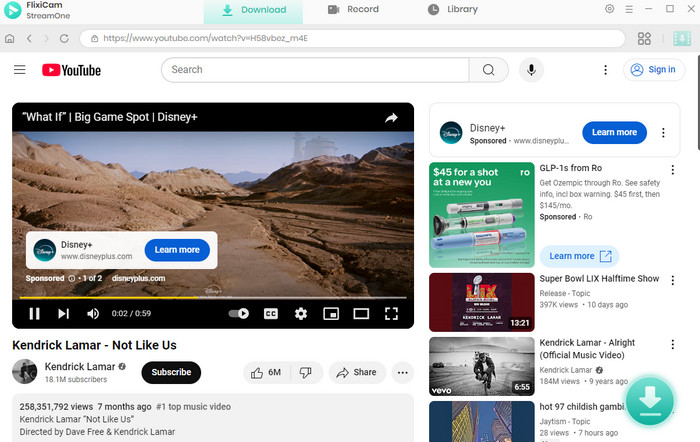Viewport: 700px width, 442px height.
Task: Click the floating green download button
Action: [650, 400]
